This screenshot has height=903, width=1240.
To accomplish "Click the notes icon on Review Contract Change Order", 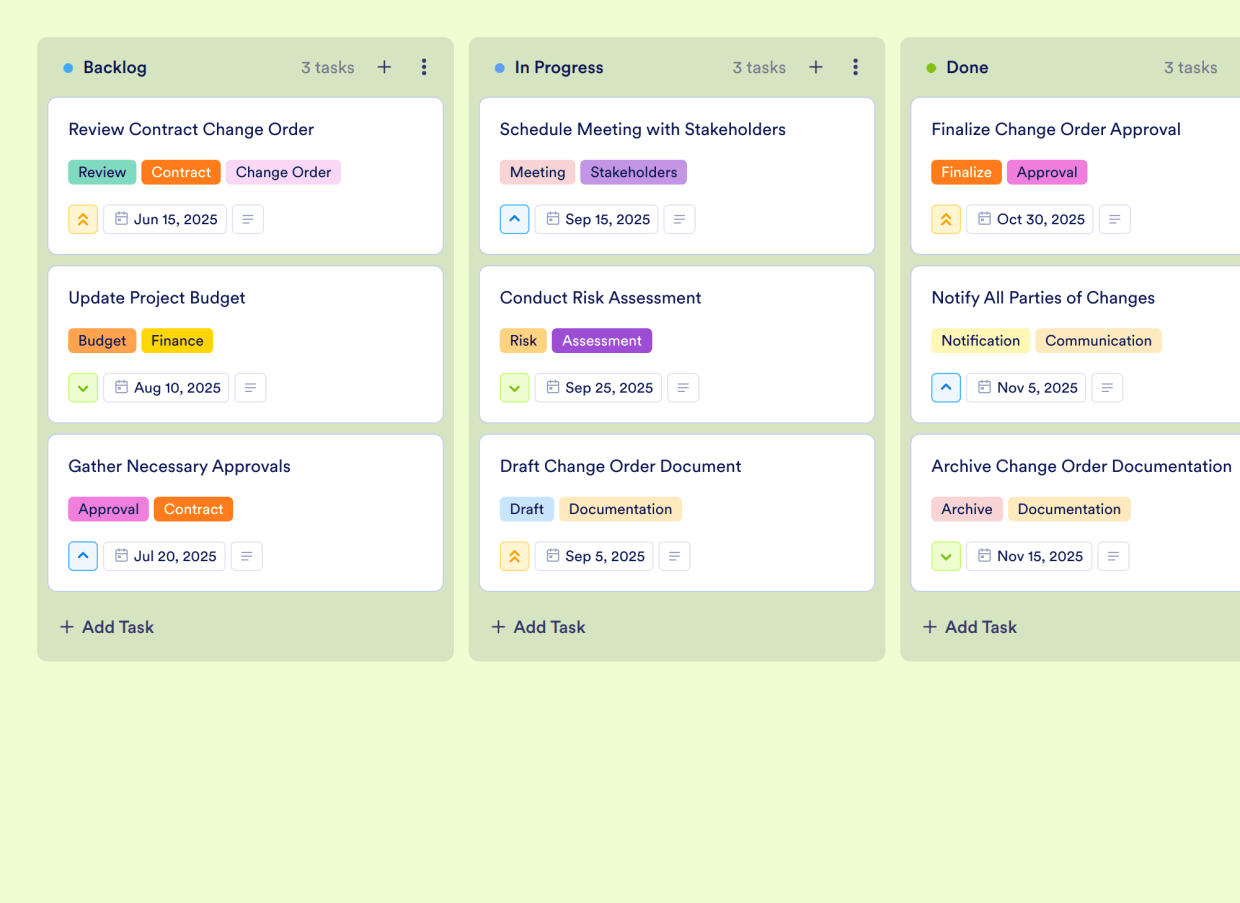I will 247,219.
